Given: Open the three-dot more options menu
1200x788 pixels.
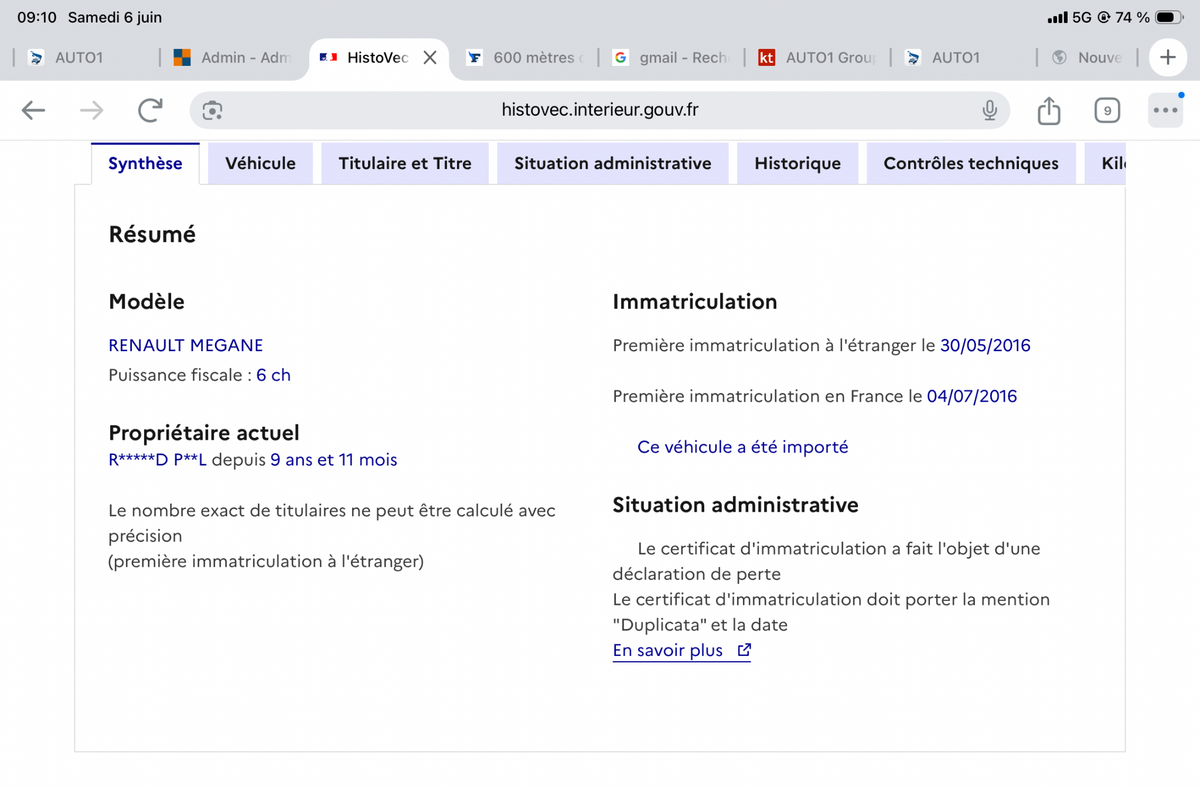Looking at the screenshot, I should [x=1165, y=111].
